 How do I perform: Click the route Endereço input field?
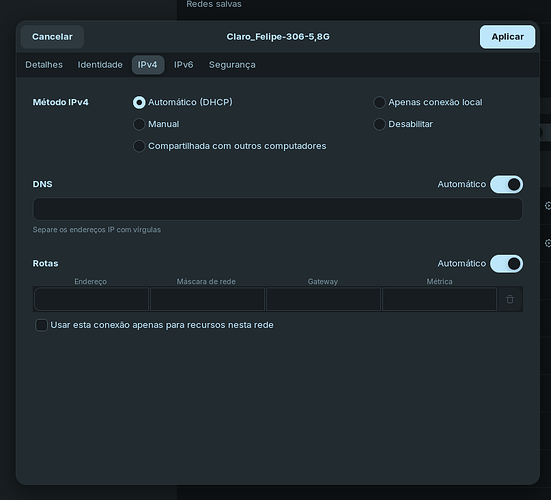coord(91,299)
